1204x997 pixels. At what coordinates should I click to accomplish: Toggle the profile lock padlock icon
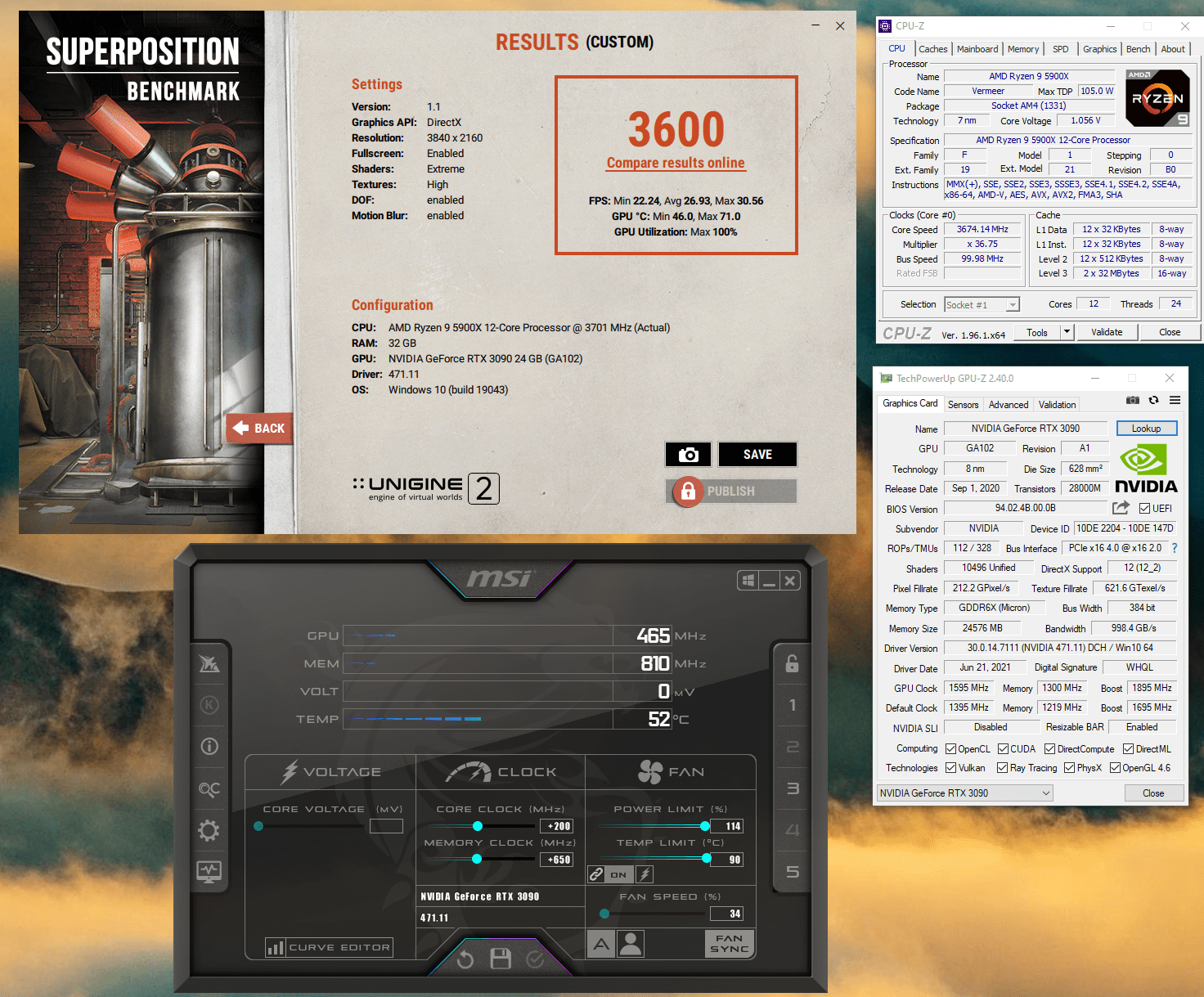(x=792, y=663)
